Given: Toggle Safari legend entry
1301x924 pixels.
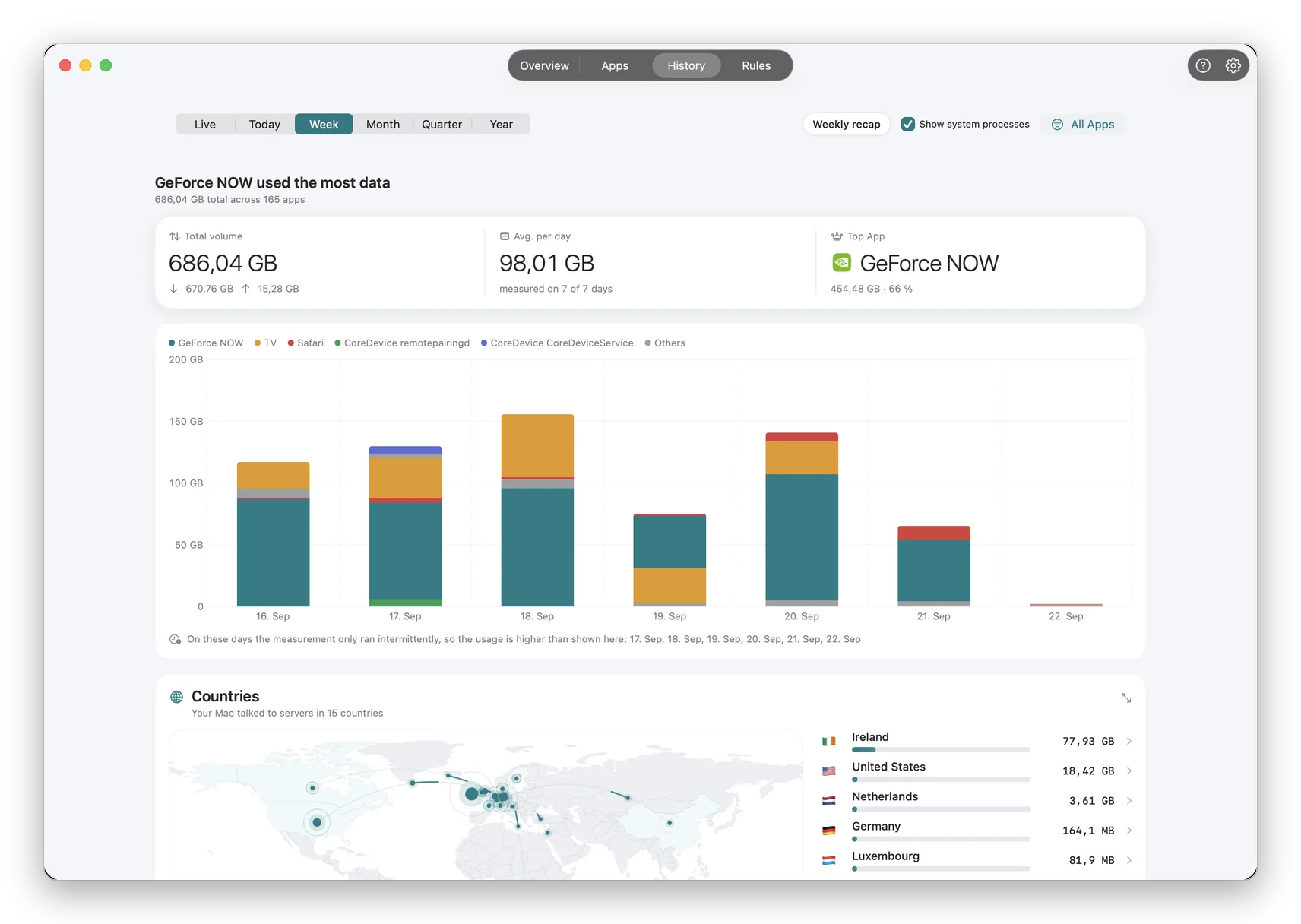Looking at the screenshot, I should pyautogui.click(x=305, y=343).
